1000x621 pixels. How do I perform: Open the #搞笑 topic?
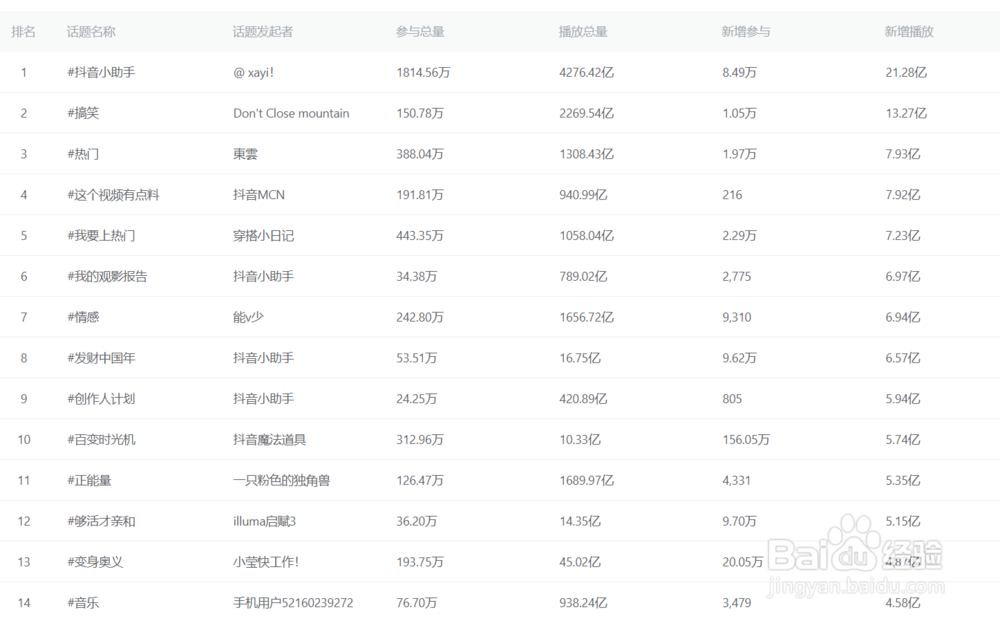[84, 113]
